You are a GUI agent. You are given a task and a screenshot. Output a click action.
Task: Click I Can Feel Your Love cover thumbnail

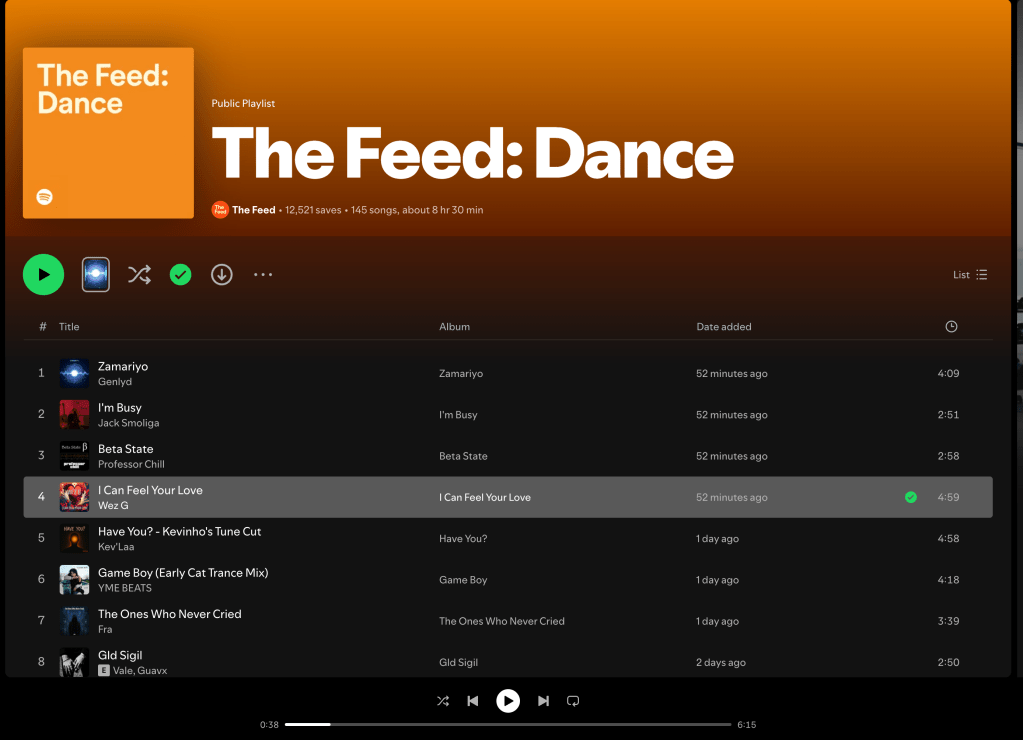74,497
